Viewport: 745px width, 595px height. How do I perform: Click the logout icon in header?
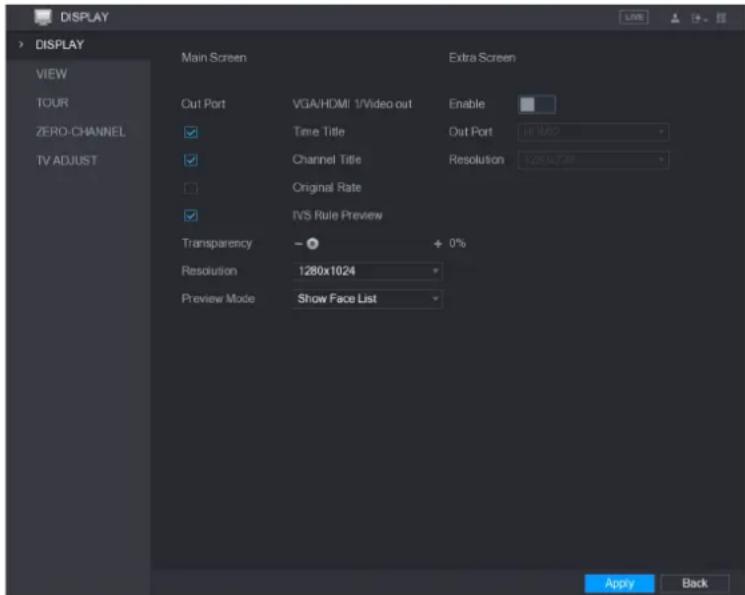pyautogui.click(x=698, y=19)
